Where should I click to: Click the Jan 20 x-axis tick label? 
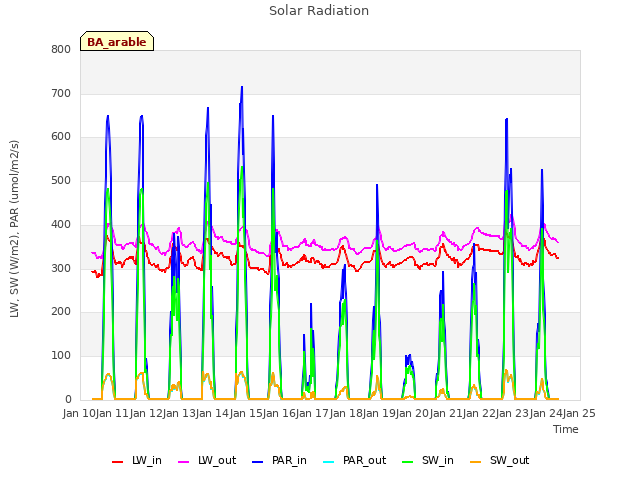[x=413, y=413]
